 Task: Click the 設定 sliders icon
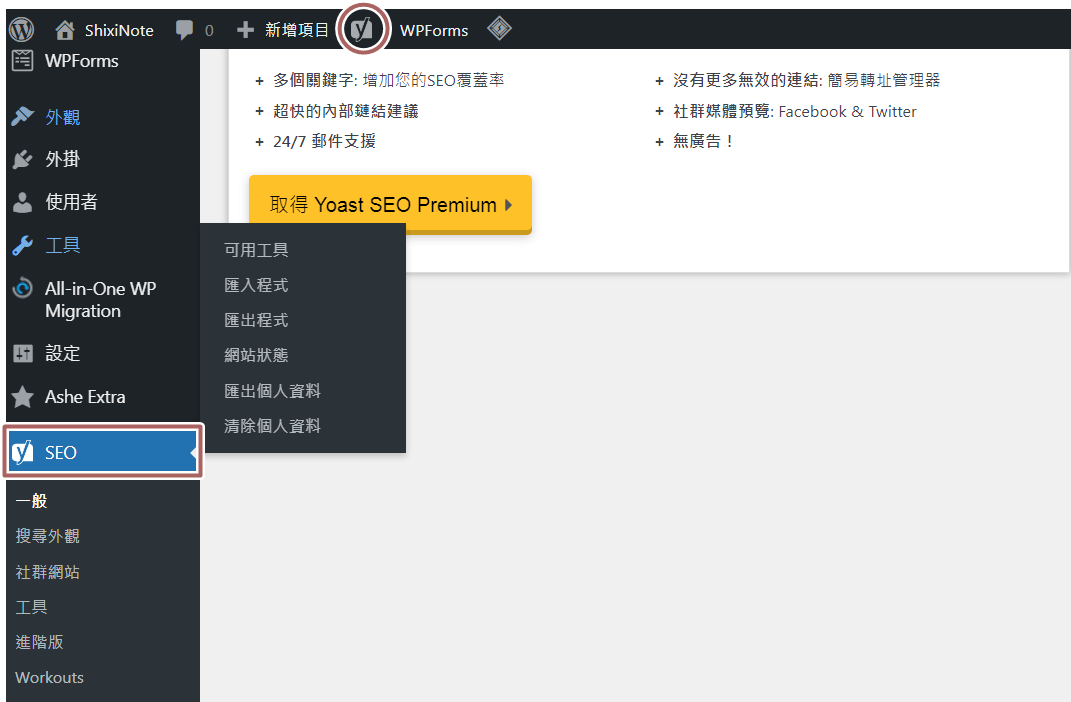[23, 354]
